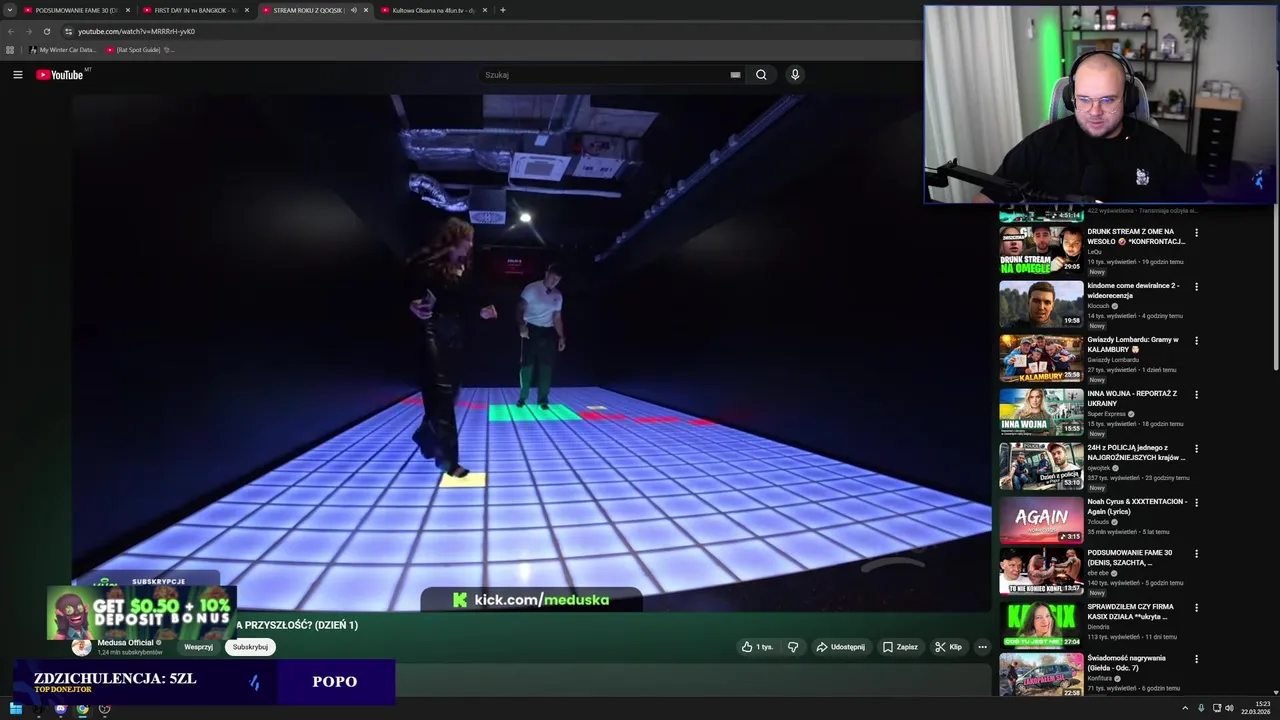Go back in browser history

(x=11, y=31)
